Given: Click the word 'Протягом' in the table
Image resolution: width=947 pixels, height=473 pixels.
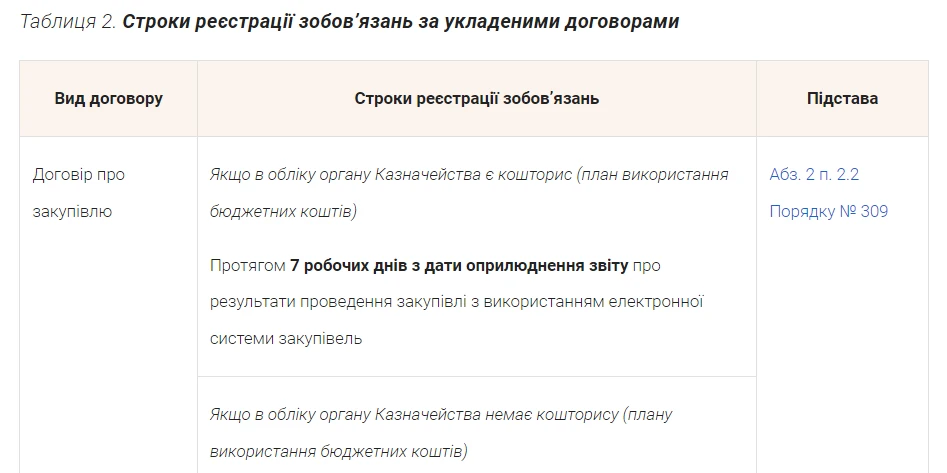Looking at the screenshot, I should click(247, 265).
